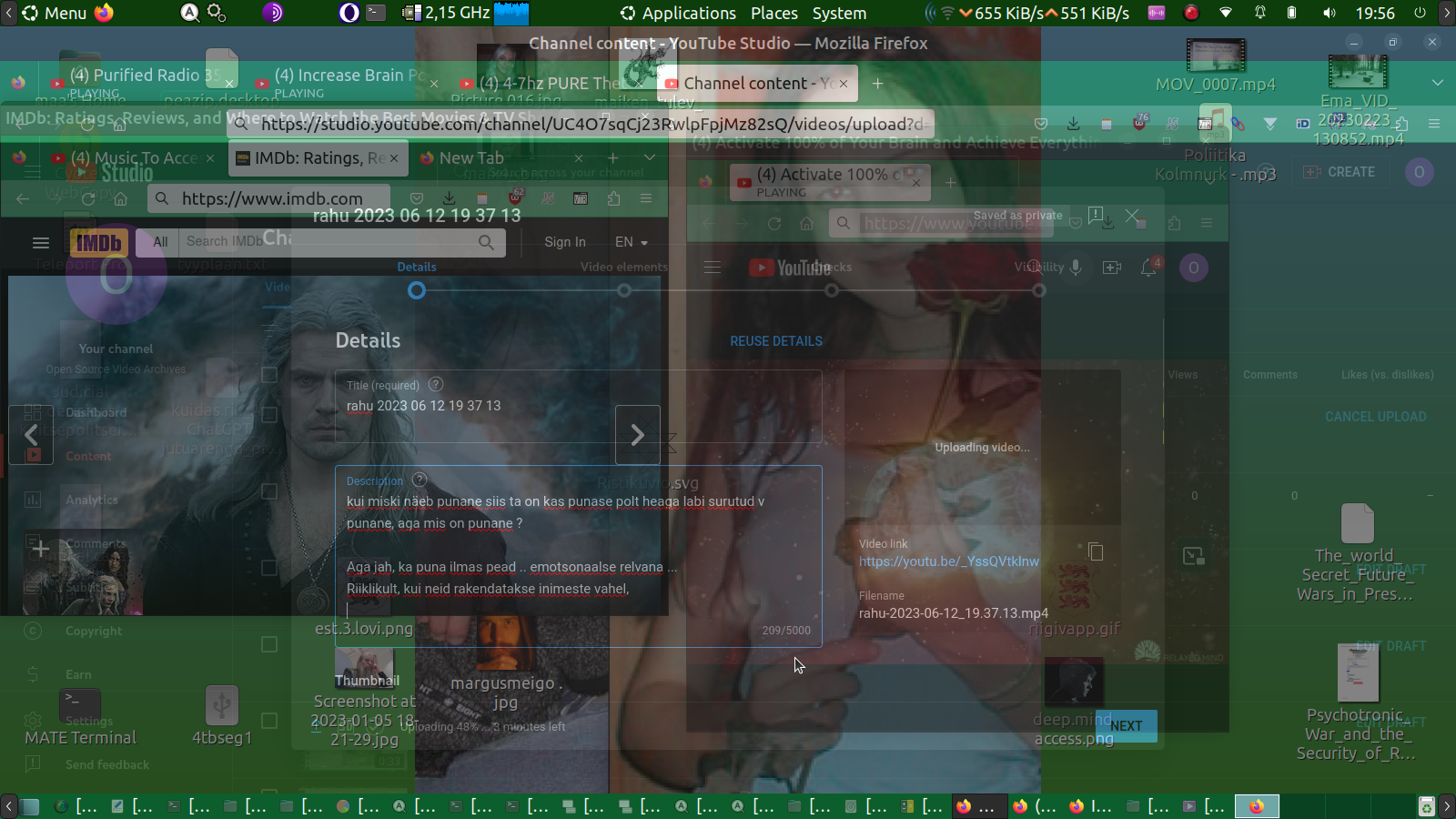Open YouTube notifications bell
1456x819 pixels.
click(x=1149, y=268)
